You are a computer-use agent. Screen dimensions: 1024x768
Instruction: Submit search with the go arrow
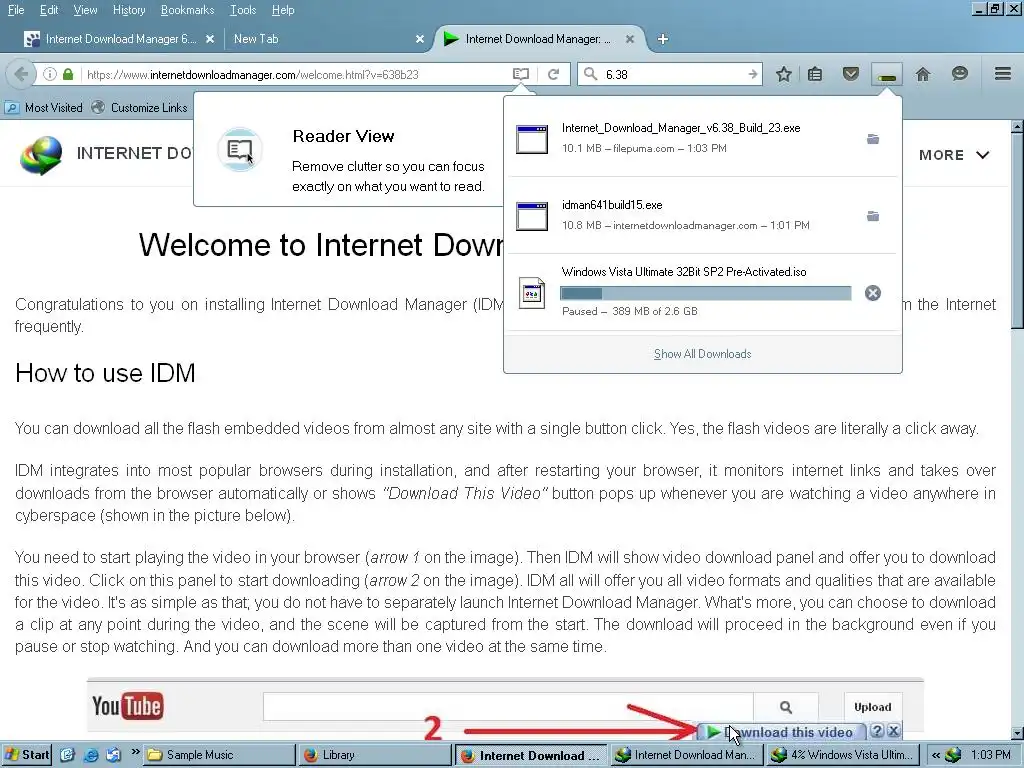coord(753,74)
